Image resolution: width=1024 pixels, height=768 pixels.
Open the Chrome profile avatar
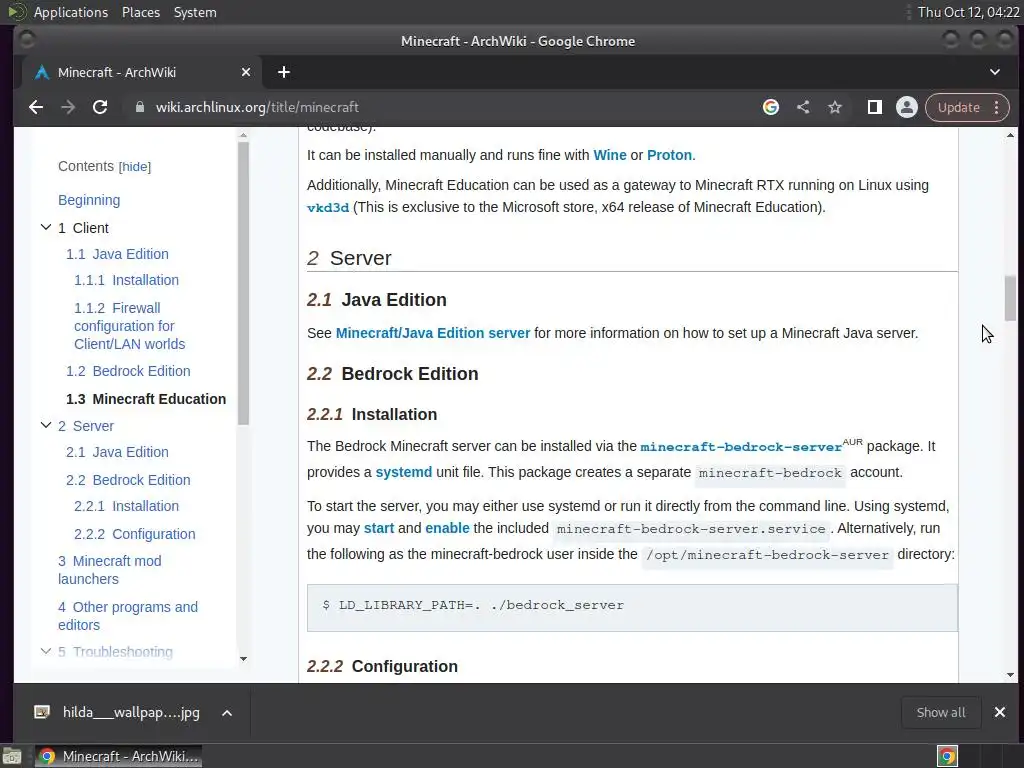[x=906, y=107]
